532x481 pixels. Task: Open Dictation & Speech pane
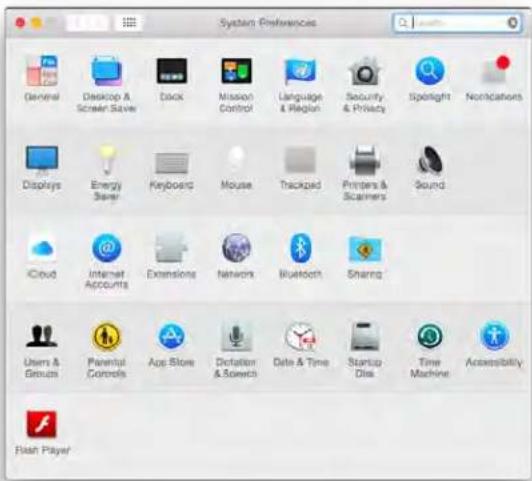[236, 336]
